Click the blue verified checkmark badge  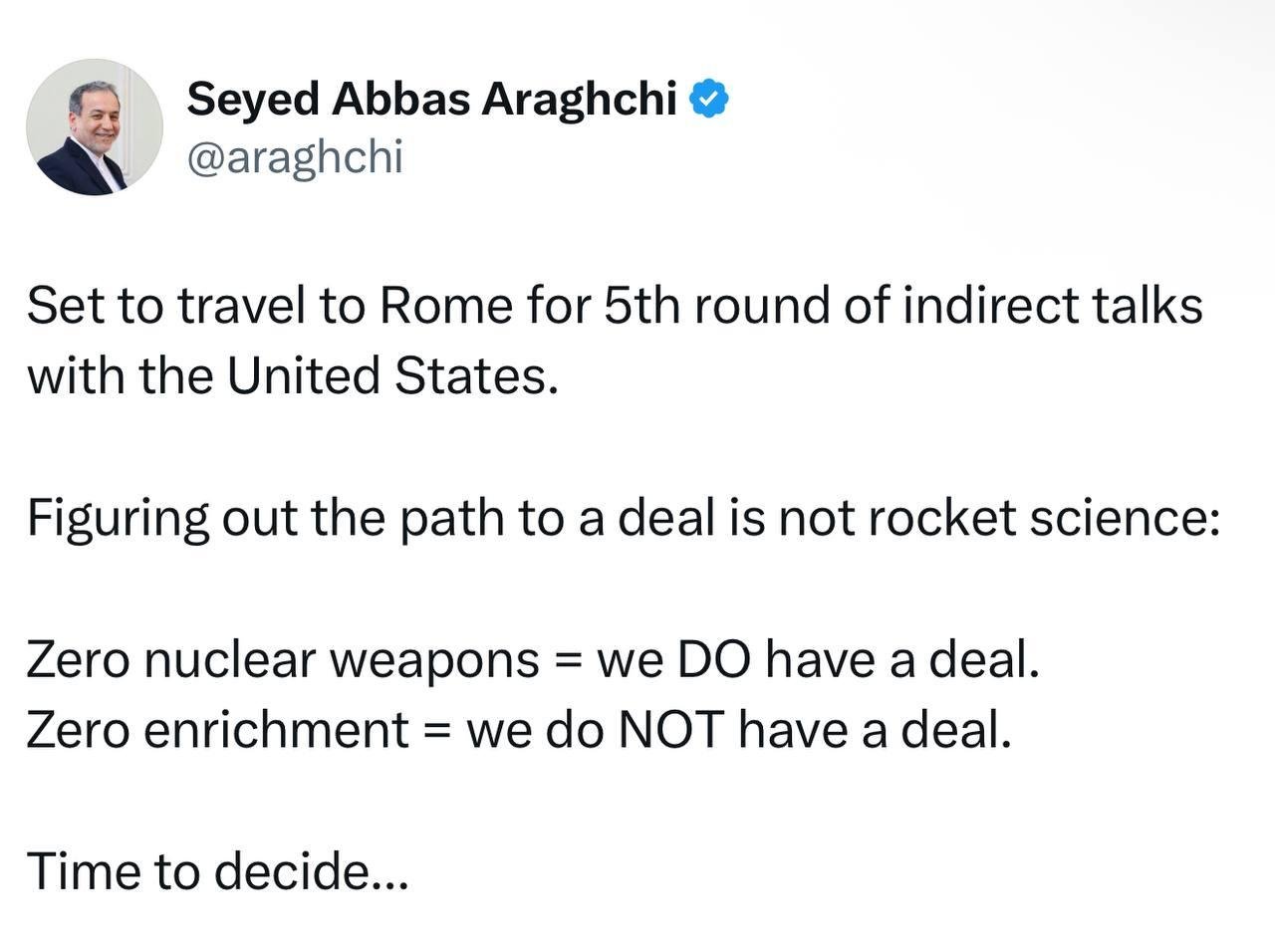[x=709, y=99]
